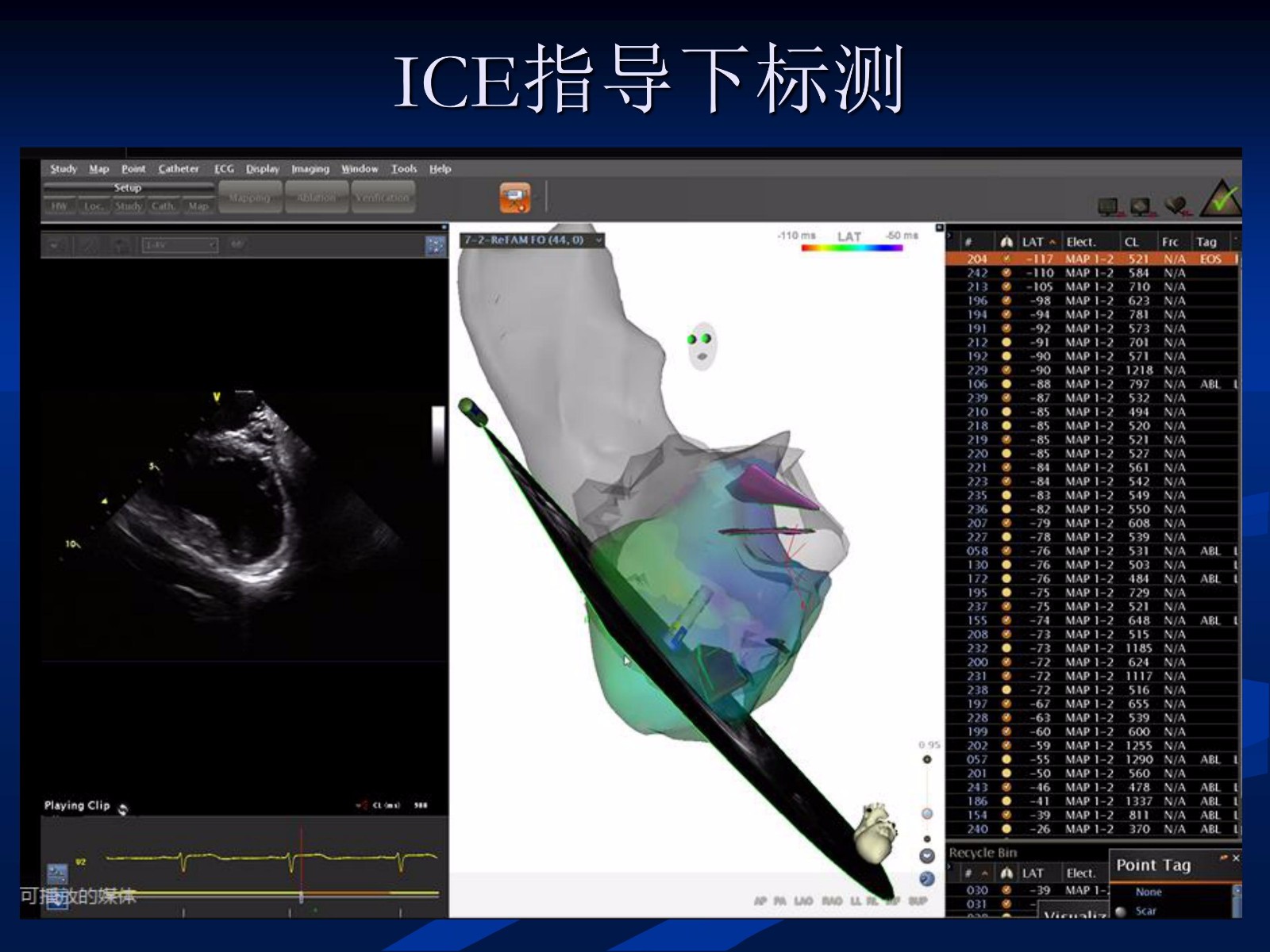Open the Study menu
The width and height of the screenshot is (1270, 952).
point(63,169)
